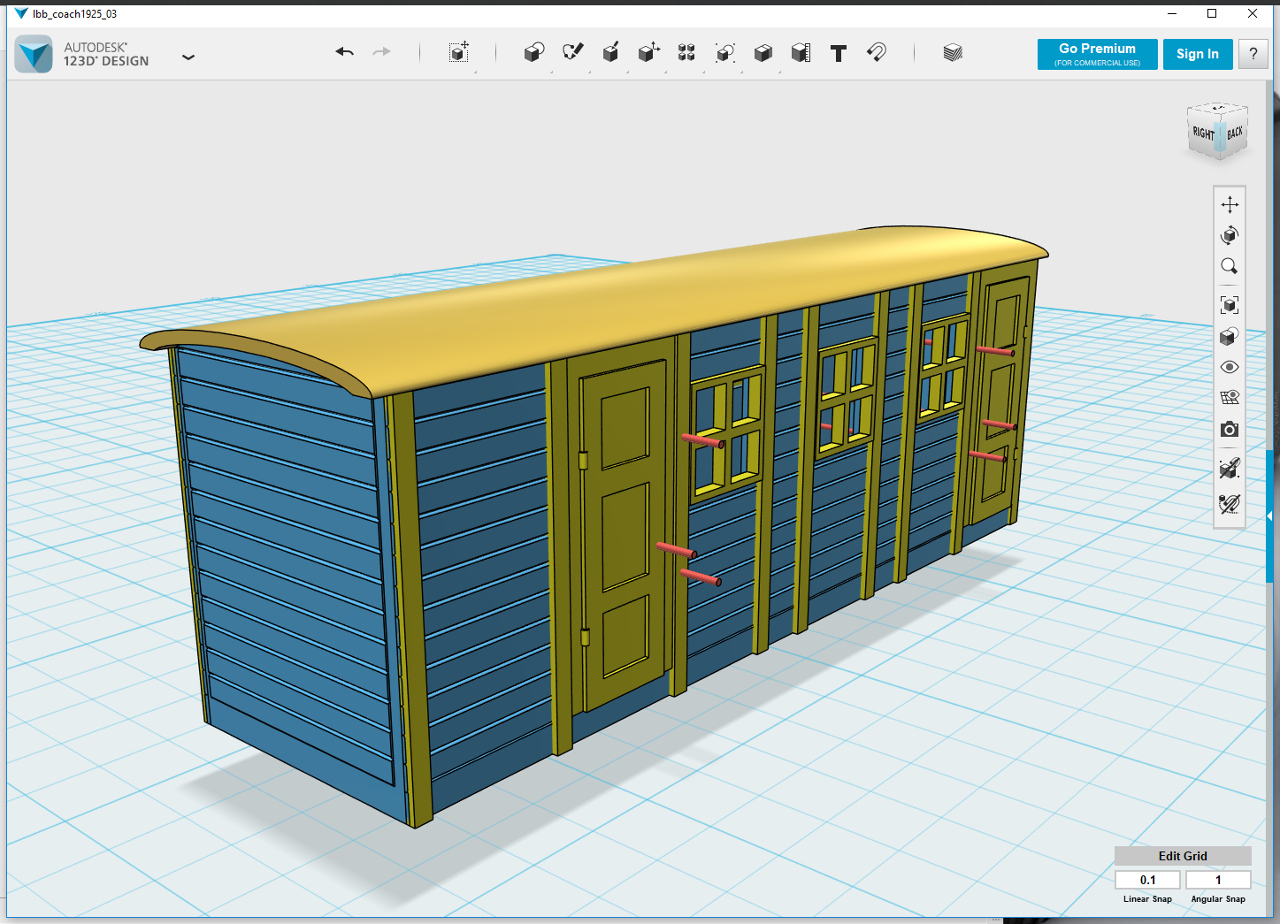Image resolution: width=1280 pixels, height=924 pixels.
Task: Open the Angular Snap value dropdown
Action: click(x=1218, y=880)
